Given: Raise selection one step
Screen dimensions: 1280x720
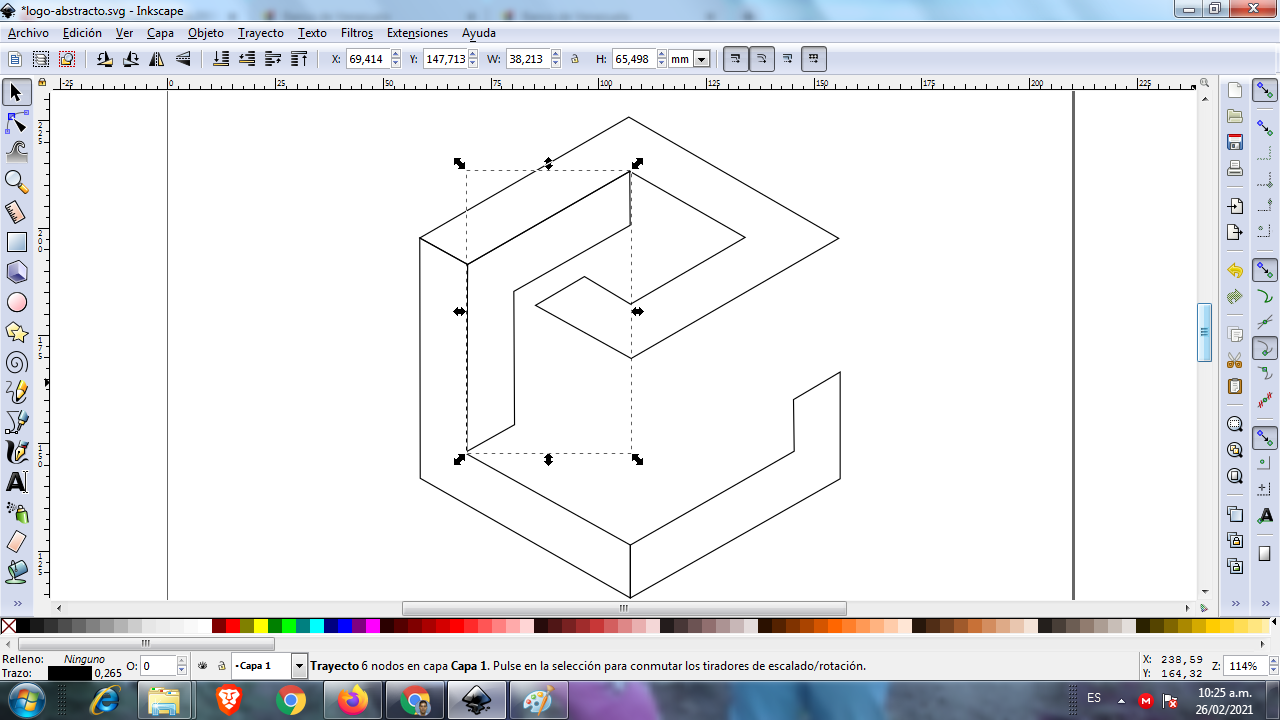Looking at the screenshot, I should point(273,59).
